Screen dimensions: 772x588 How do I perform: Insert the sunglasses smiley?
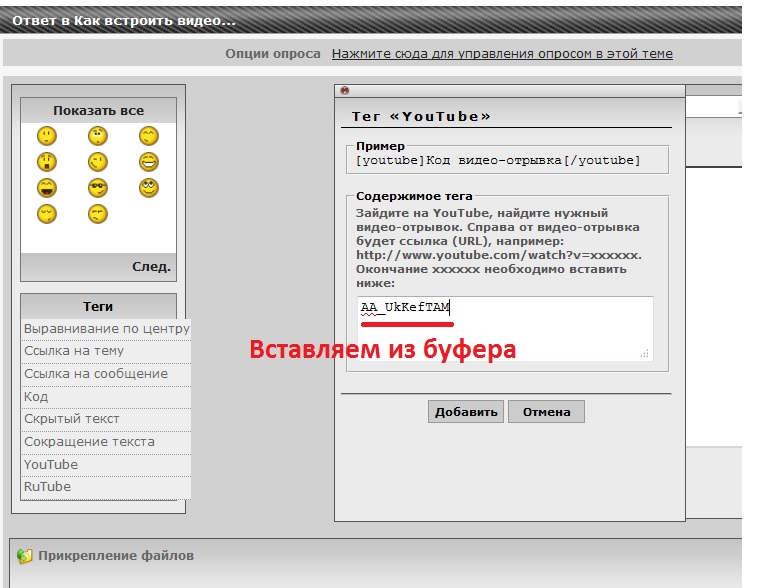tap(97, 188)
